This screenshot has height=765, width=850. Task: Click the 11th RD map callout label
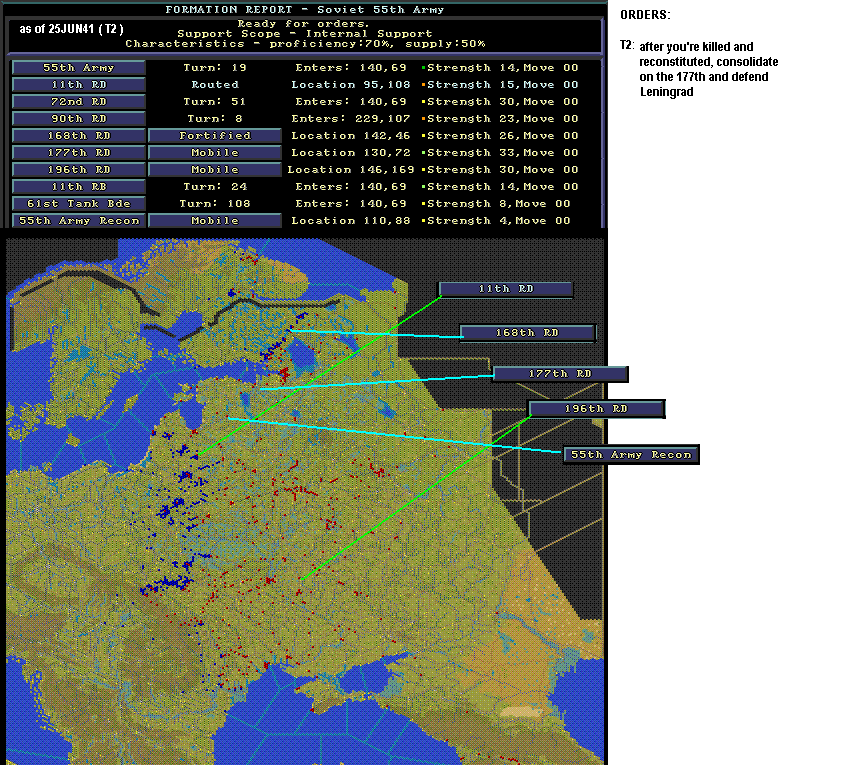pos(506,289)
